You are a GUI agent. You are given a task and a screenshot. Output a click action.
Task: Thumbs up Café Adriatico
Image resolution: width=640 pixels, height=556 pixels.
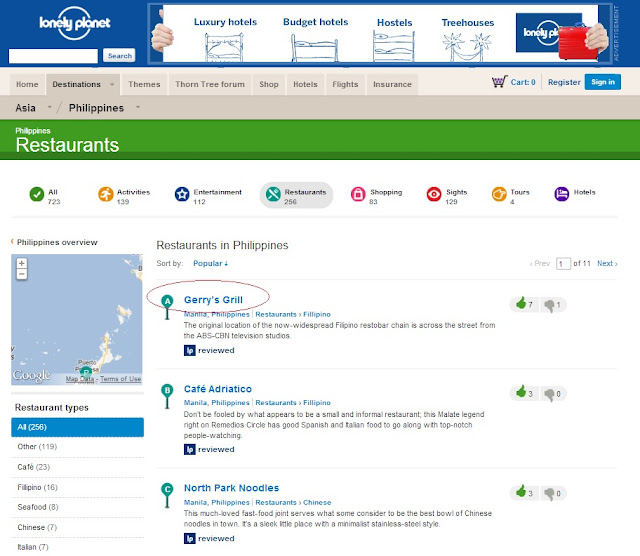tap(524, 393)
